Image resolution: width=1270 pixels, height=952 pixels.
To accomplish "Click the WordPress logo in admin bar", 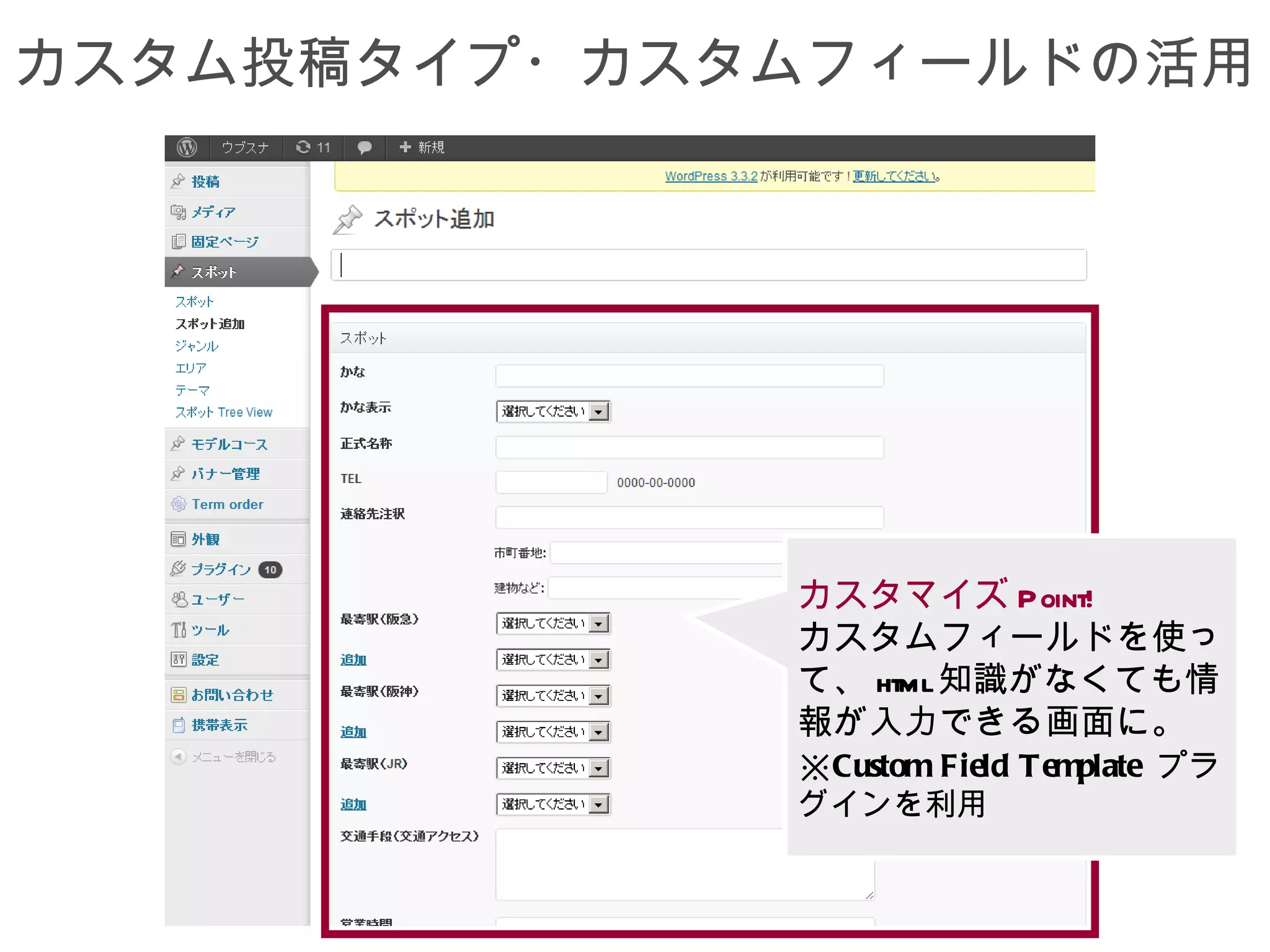I will [x=187, y=148].
